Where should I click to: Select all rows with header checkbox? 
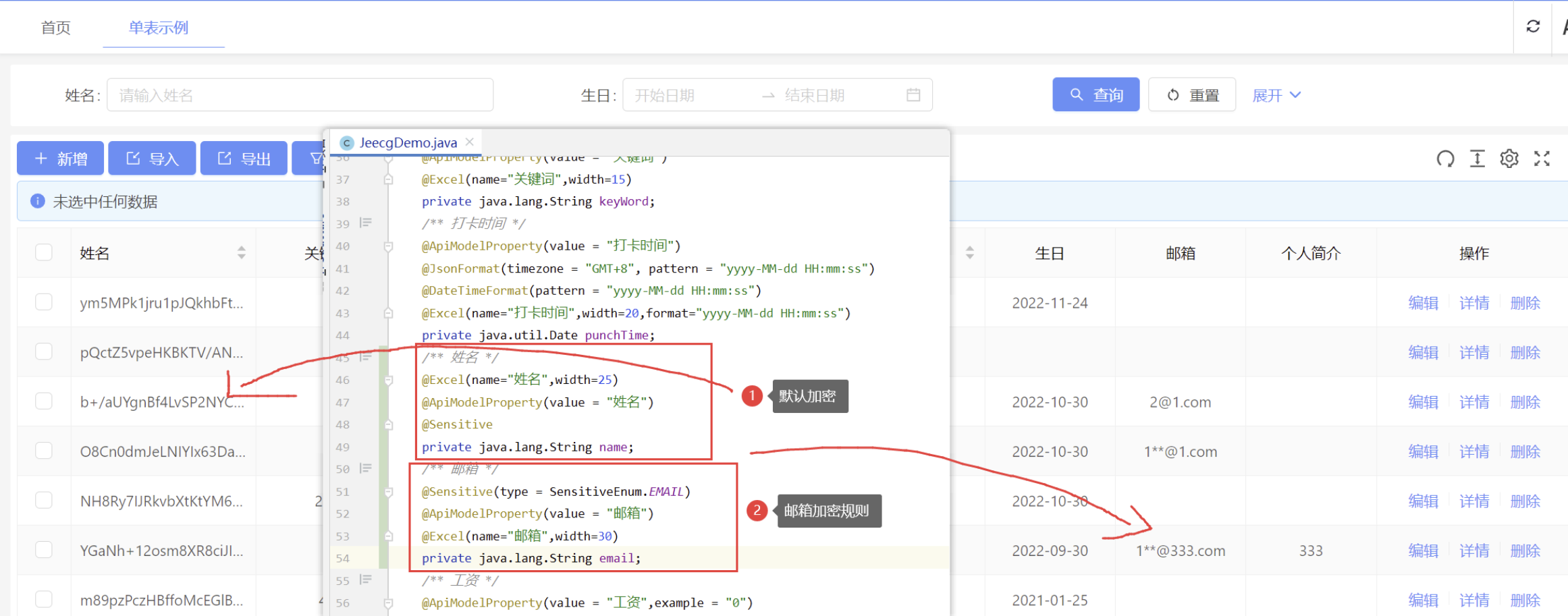(x=44, y=252)
